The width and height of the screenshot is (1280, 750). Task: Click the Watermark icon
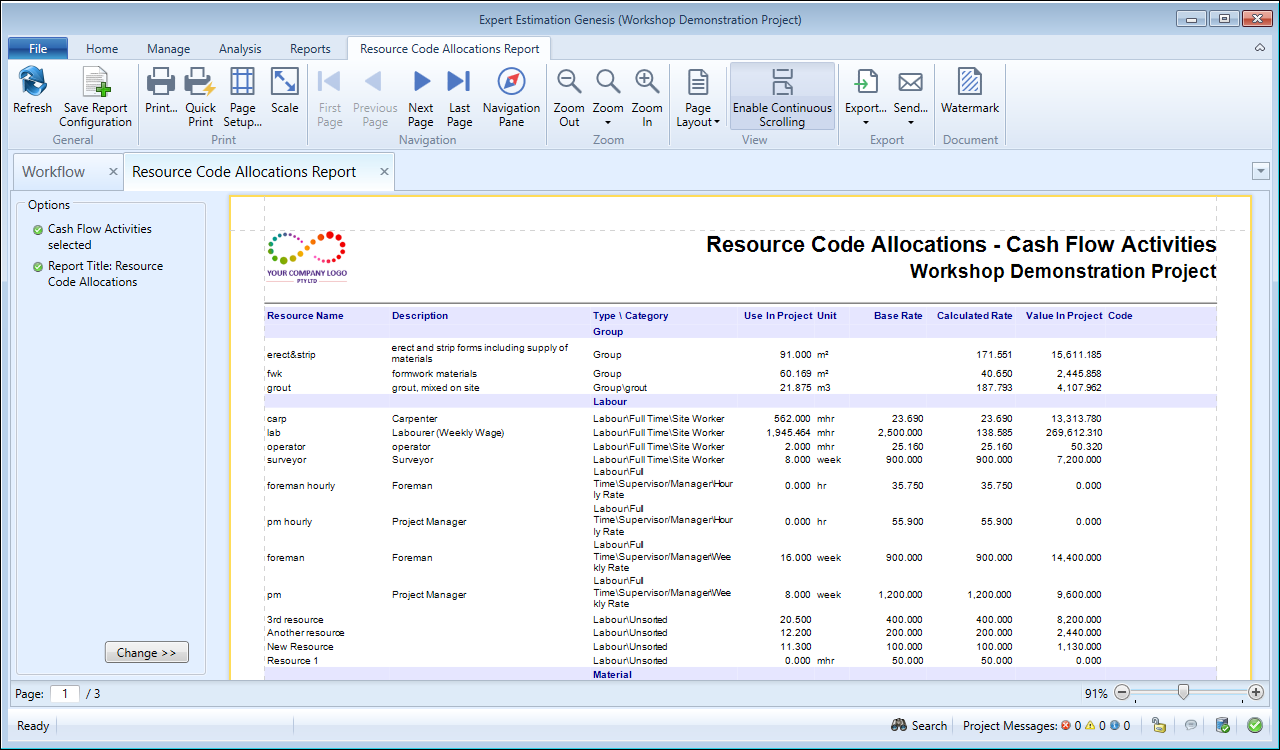[x=969, y=91]
